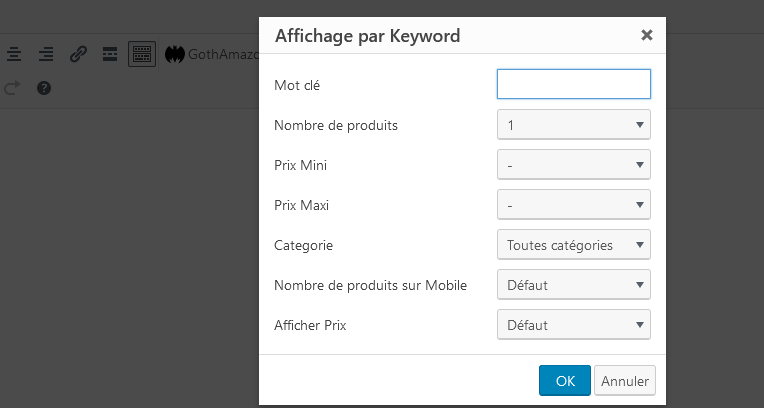
Task: Select the align right toolbar icon
Action: [x=46, y=54]
